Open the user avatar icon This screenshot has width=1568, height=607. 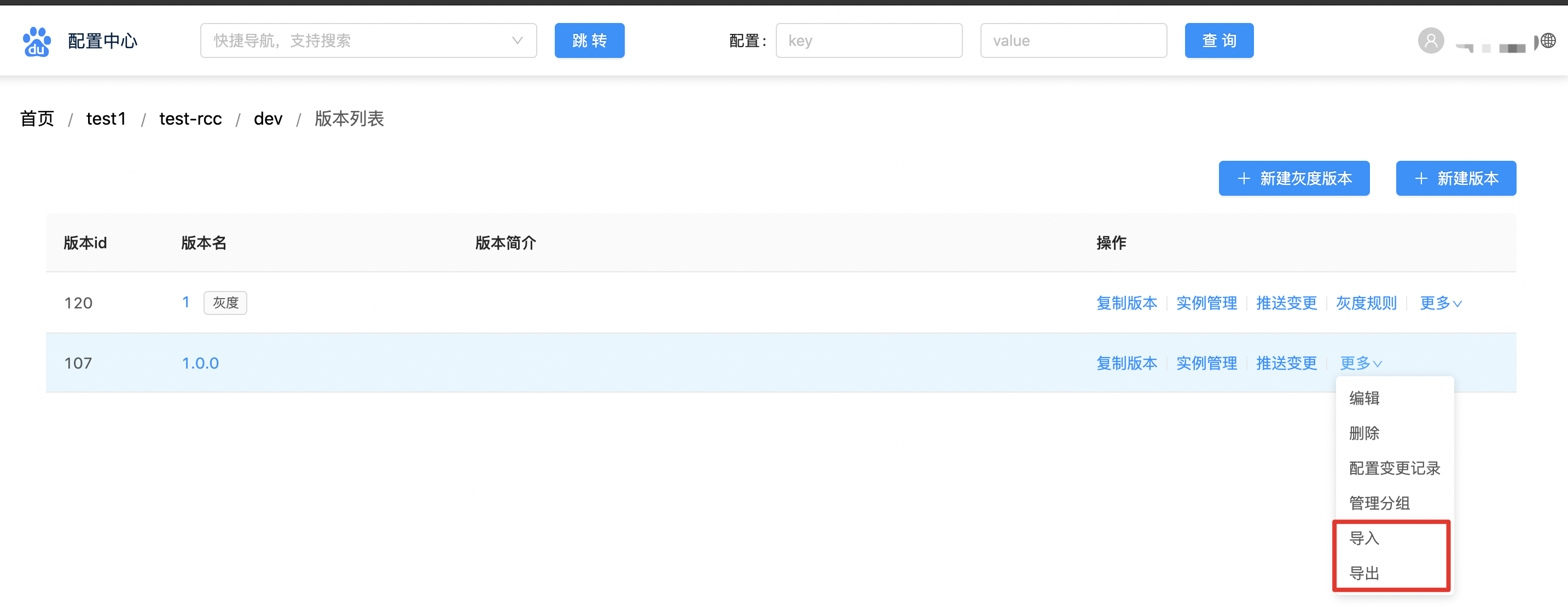click(1431, 41)
